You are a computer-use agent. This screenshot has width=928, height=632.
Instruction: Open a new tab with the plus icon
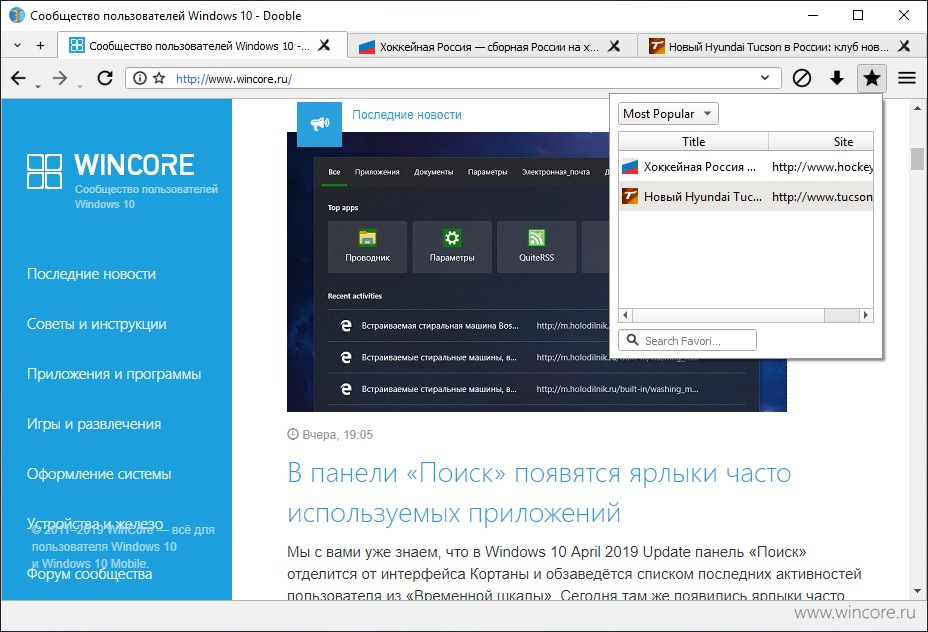click(x=40, y=46)
